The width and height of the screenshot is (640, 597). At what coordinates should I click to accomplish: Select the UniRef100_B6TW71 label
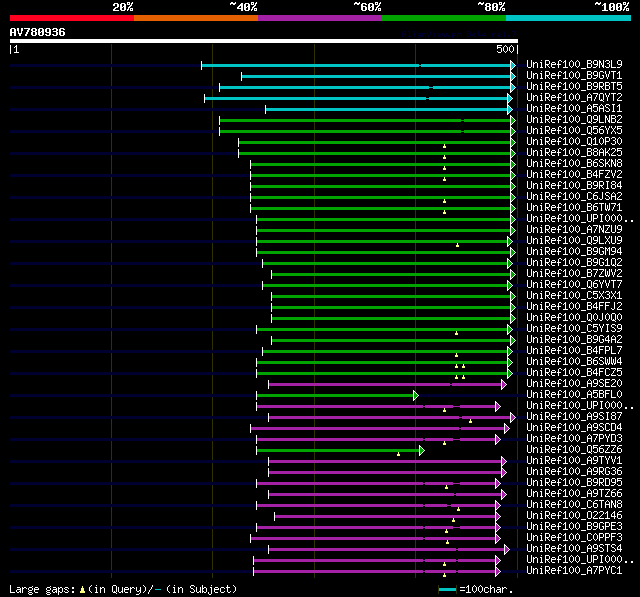tap(574, 208)
